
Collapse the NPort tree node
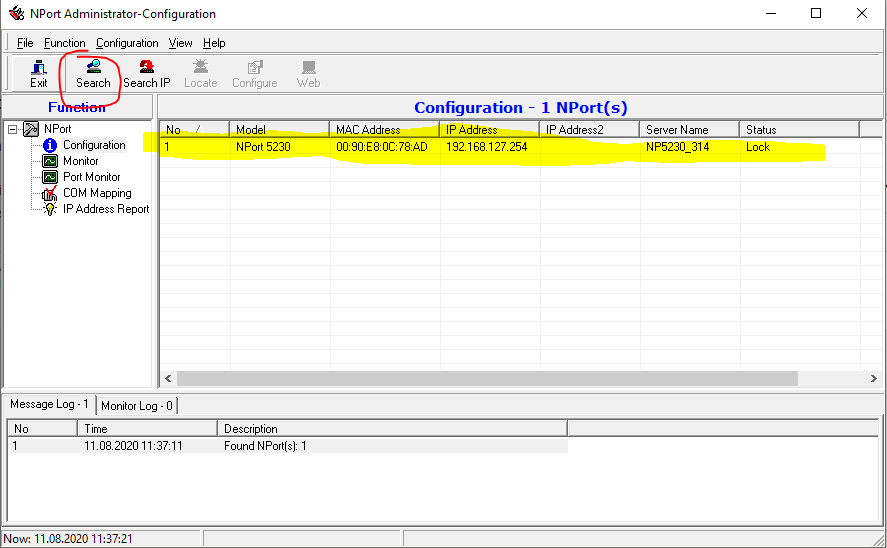pyautogui.click(x=13, y=130)
